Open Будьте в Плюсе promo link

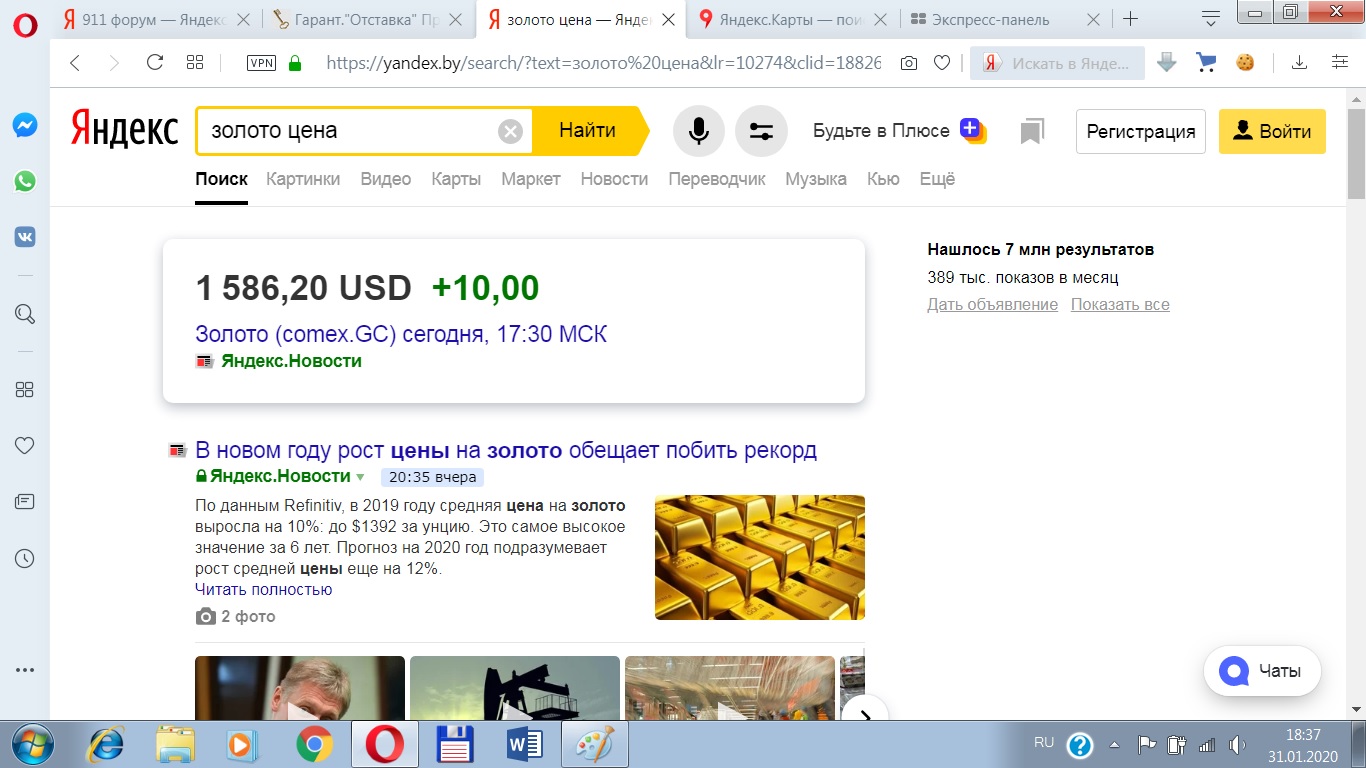[899, 131]
